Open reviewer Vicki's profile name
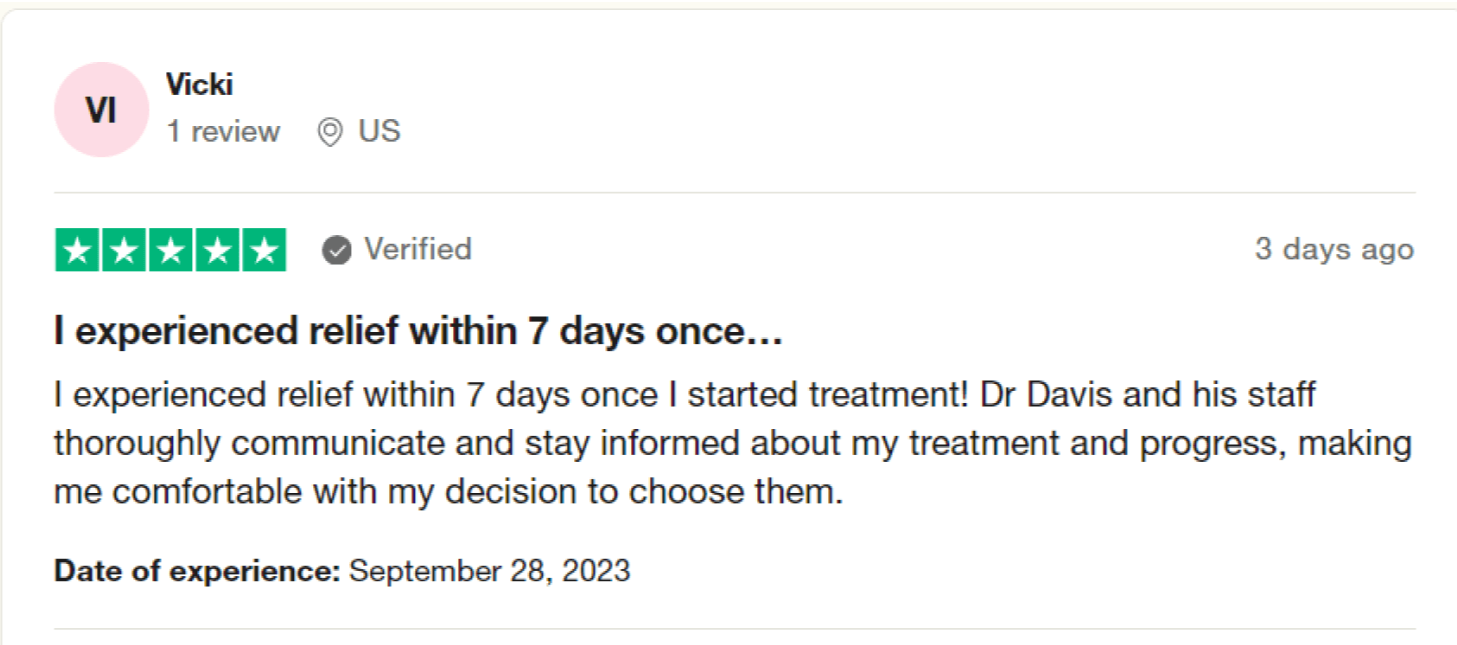Image resolution: width=1457 pixels, height=645 pixels. click(x=199, y=85)
